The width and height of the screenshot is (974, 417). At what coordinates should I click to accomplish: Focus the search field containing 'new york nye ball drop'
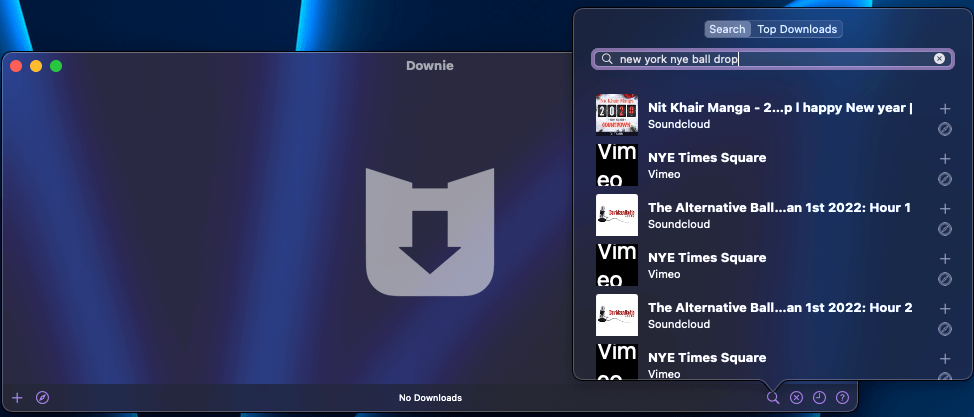tap(773, 58)
